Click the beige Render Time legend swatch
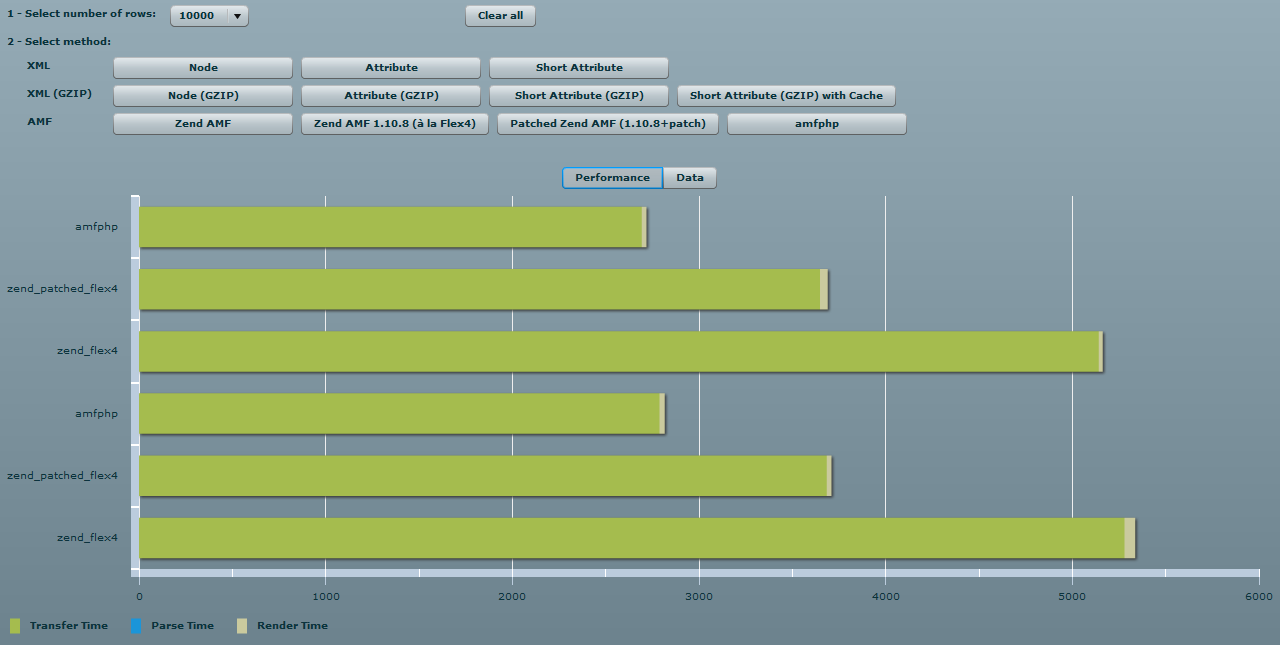Viewport: 1280px width, 645px height. click(x=242, y=626)
